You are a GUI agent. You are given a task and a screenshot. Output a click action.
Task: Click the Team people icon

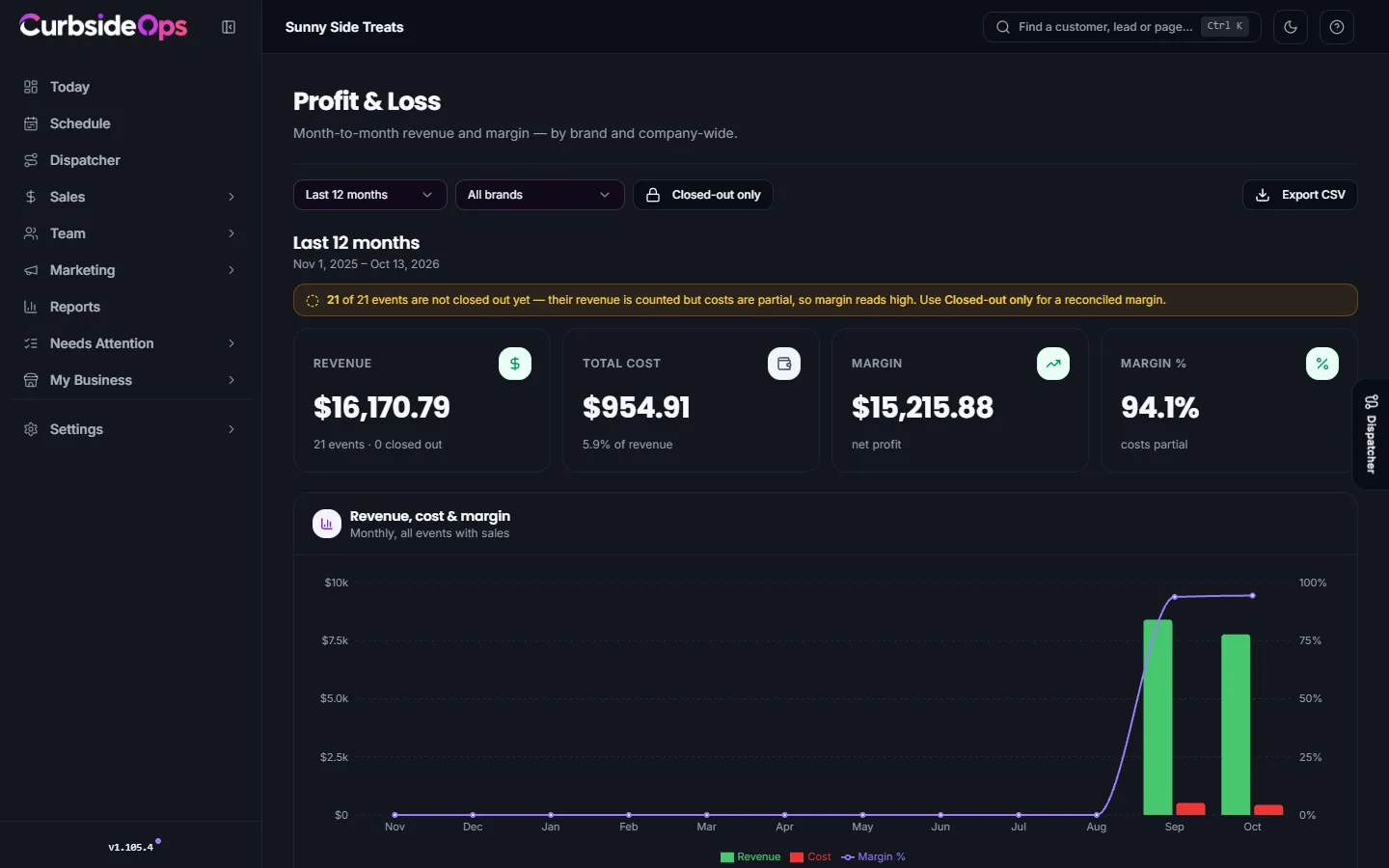[x=31, y=233]
